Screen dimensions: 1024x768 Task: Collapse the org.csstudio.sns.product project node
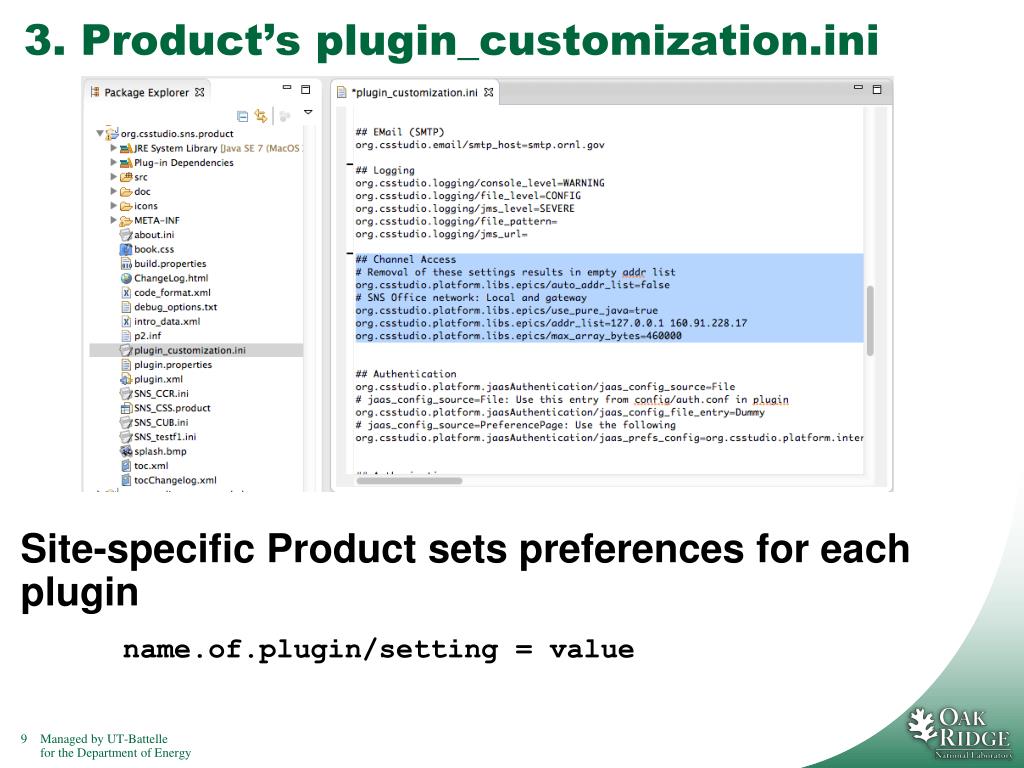click(100, 133)
